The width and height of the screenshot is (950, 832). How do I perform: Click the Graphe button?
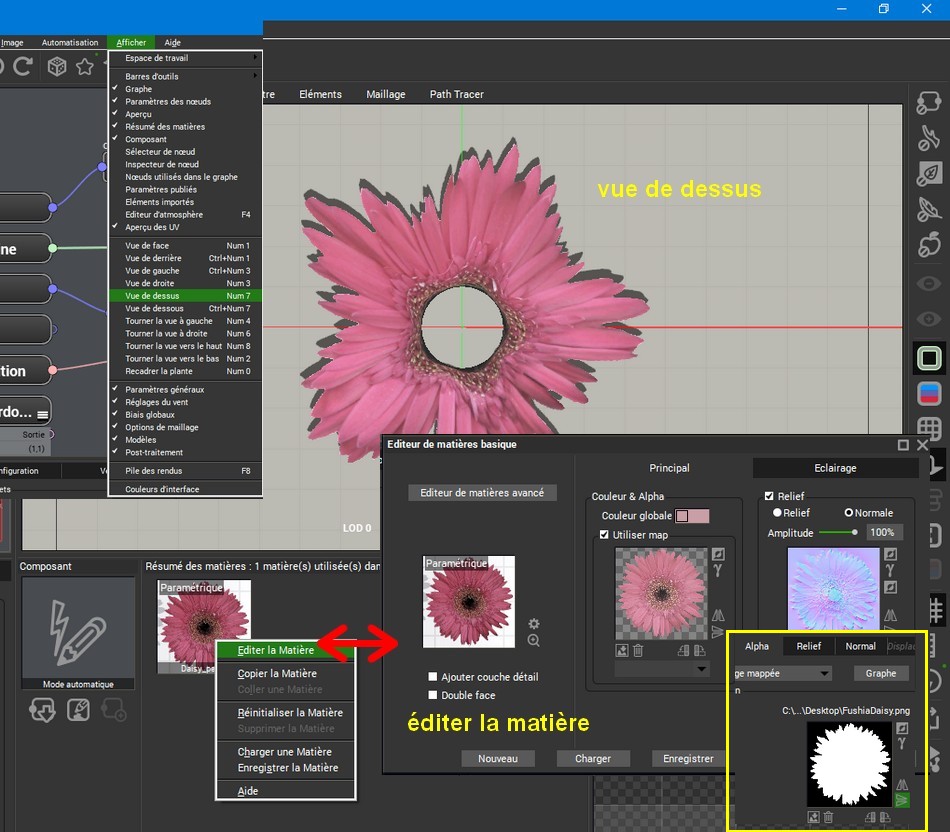(x=881, y=673)
